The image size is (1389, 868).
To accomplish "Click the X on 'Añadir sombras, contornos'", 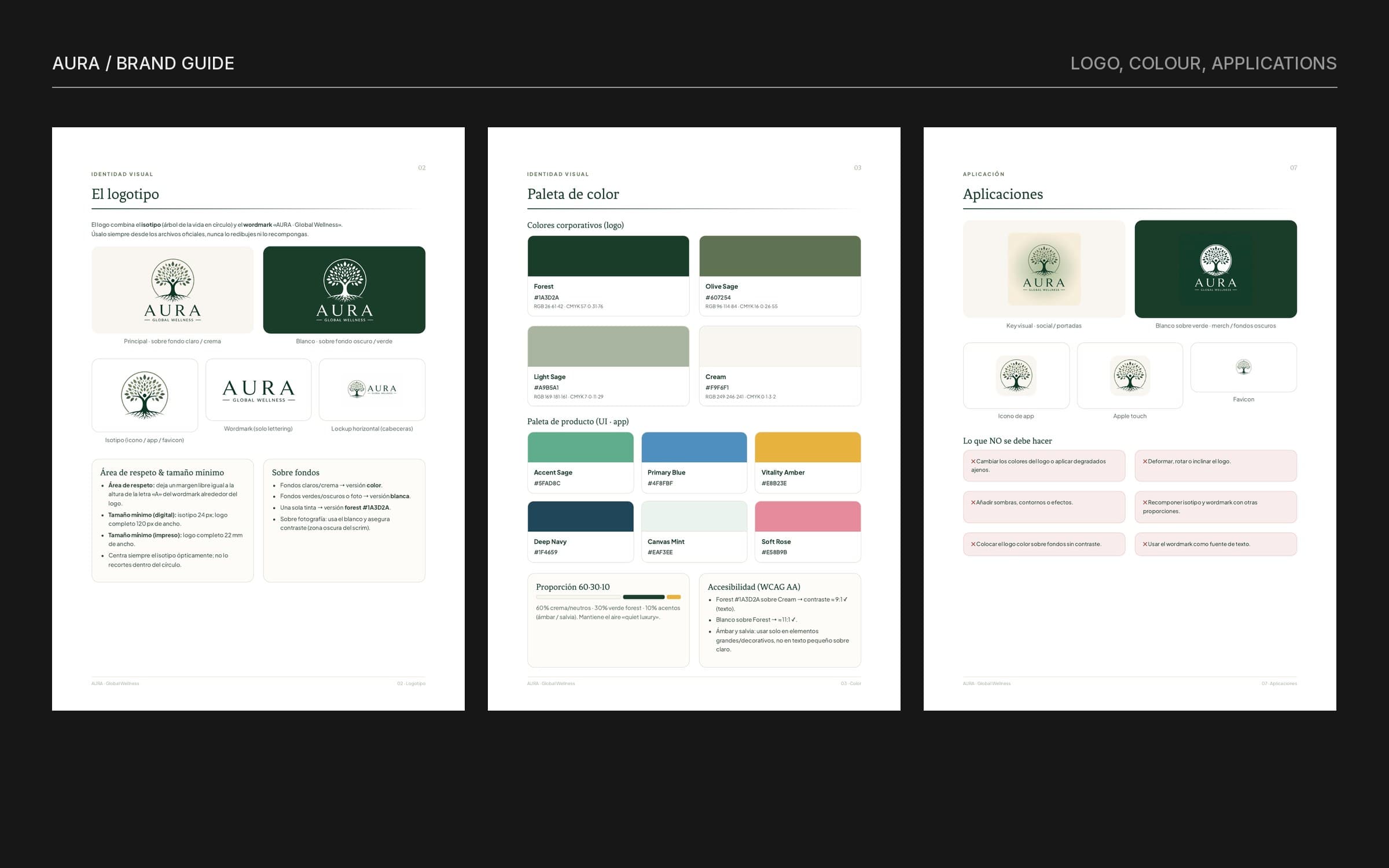I will [x=973, y=502].
